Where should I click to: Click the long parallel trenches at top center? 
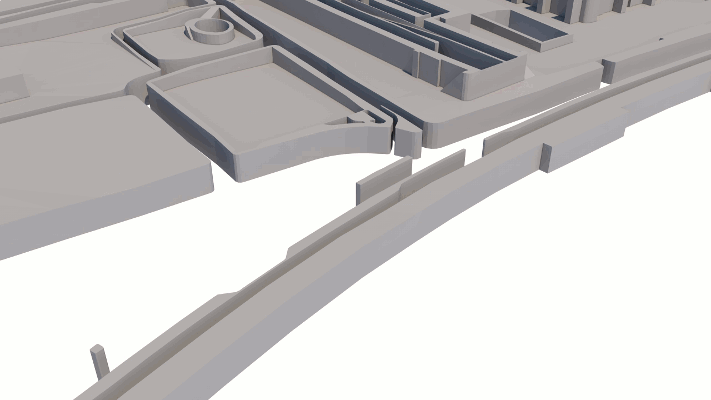click(x=400, y=30)
